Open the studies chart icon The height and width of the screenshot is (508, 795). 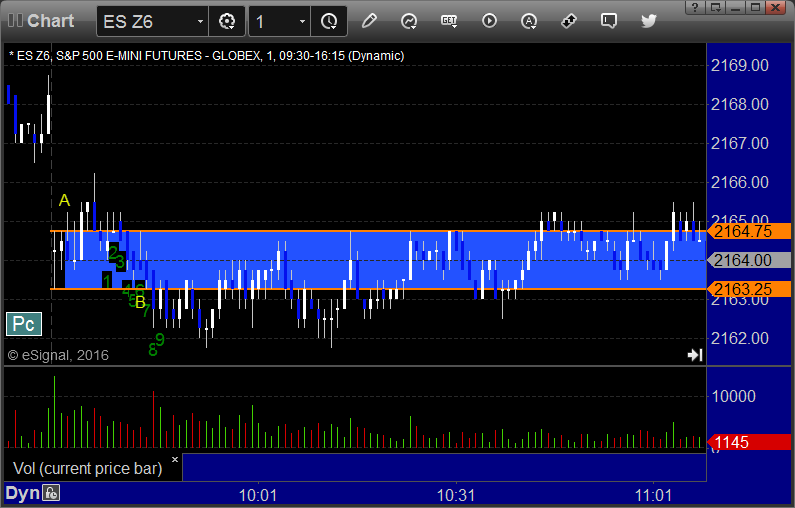[x=409, y=21]
